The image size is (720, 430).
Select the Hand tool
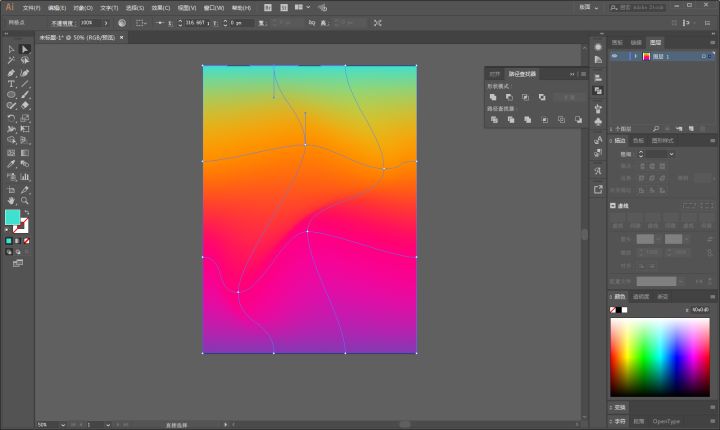11,200
